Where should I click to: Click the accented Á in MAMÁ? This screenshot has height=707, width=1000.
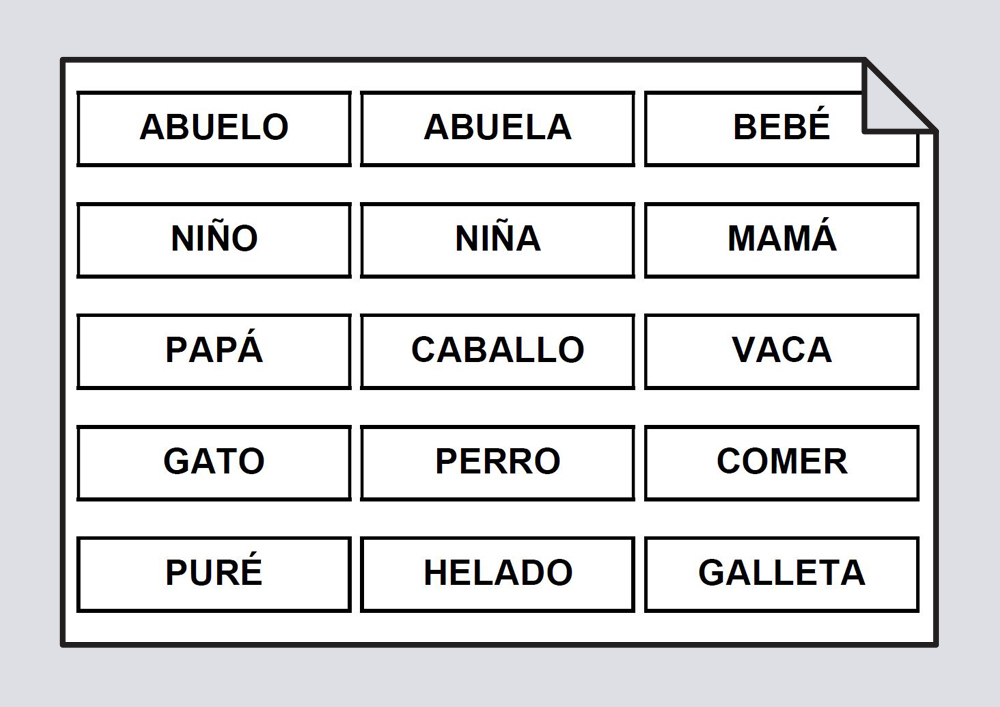point(823,238)
